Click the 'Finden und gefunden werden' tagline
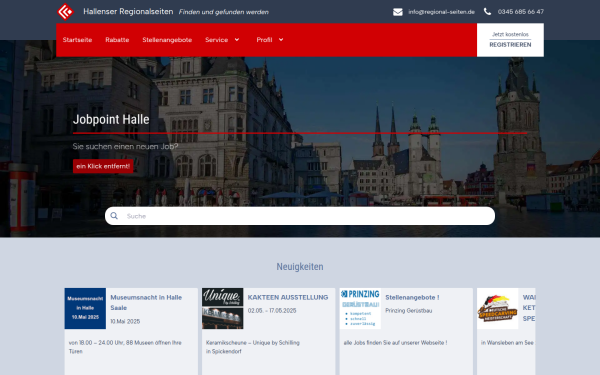Screen dimensions: 600x375 [x=224, y=12]
